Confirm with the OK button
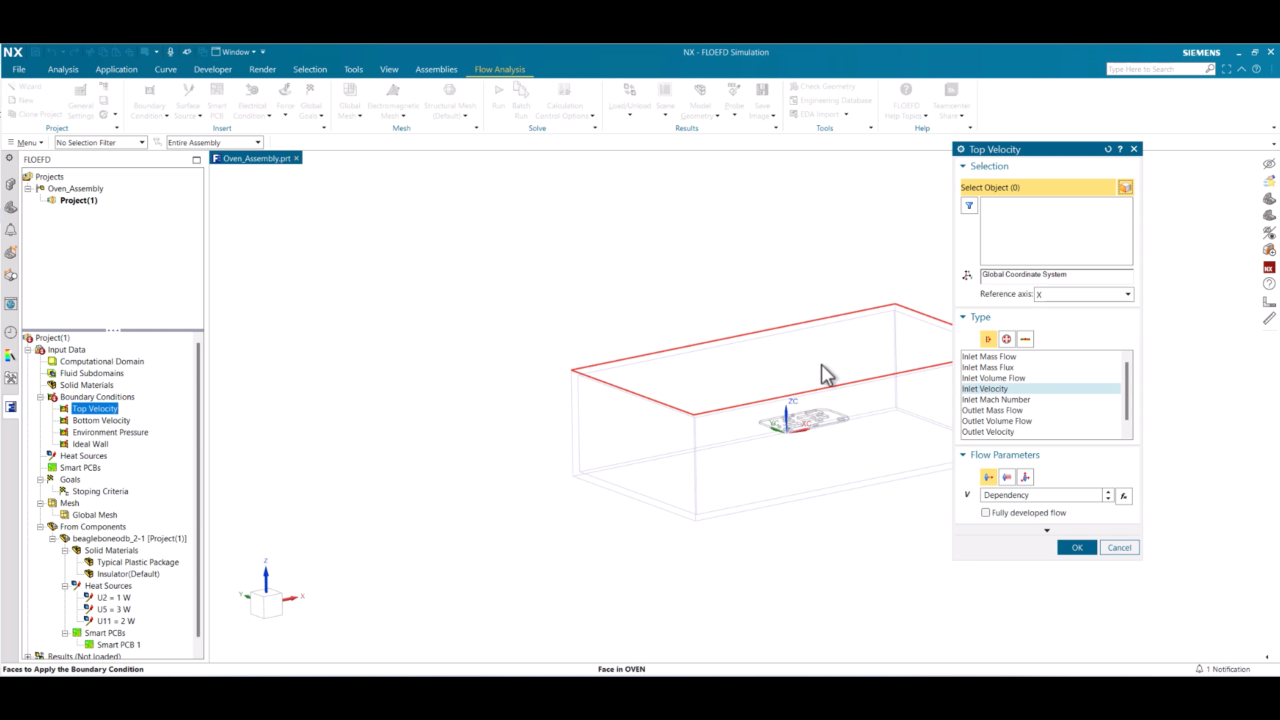 [1077, 547]
